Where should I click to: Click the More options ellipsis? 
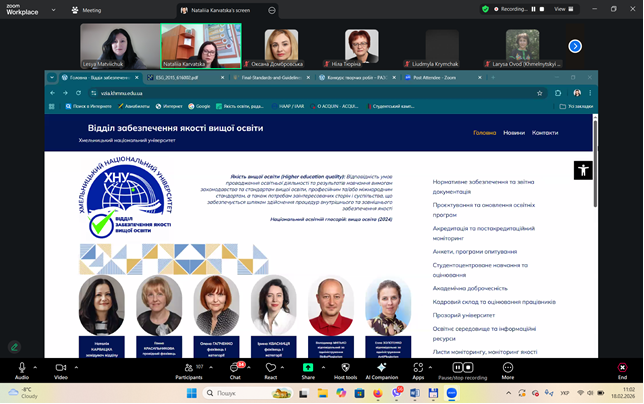[x=508, y=368]
